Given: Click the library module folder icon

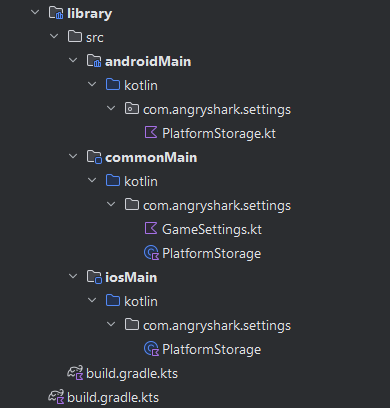Looking at the screenshot, I should [x=56, y=13].
